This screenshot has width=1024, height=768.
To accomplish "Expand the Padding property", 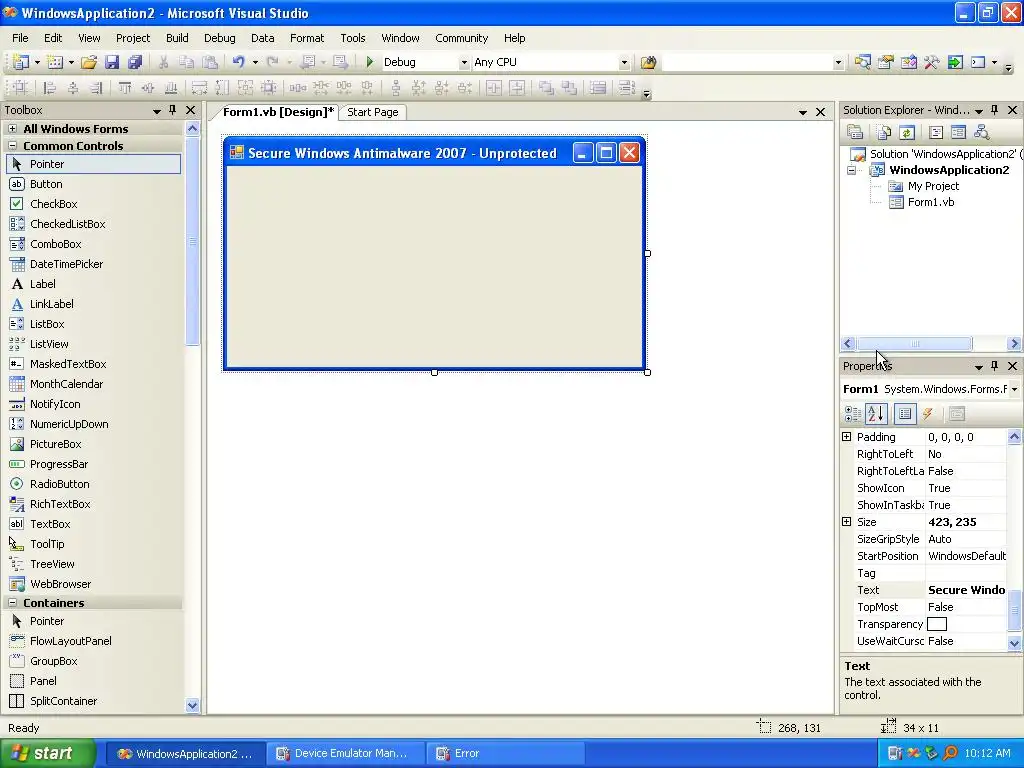I will click(846, 437).
